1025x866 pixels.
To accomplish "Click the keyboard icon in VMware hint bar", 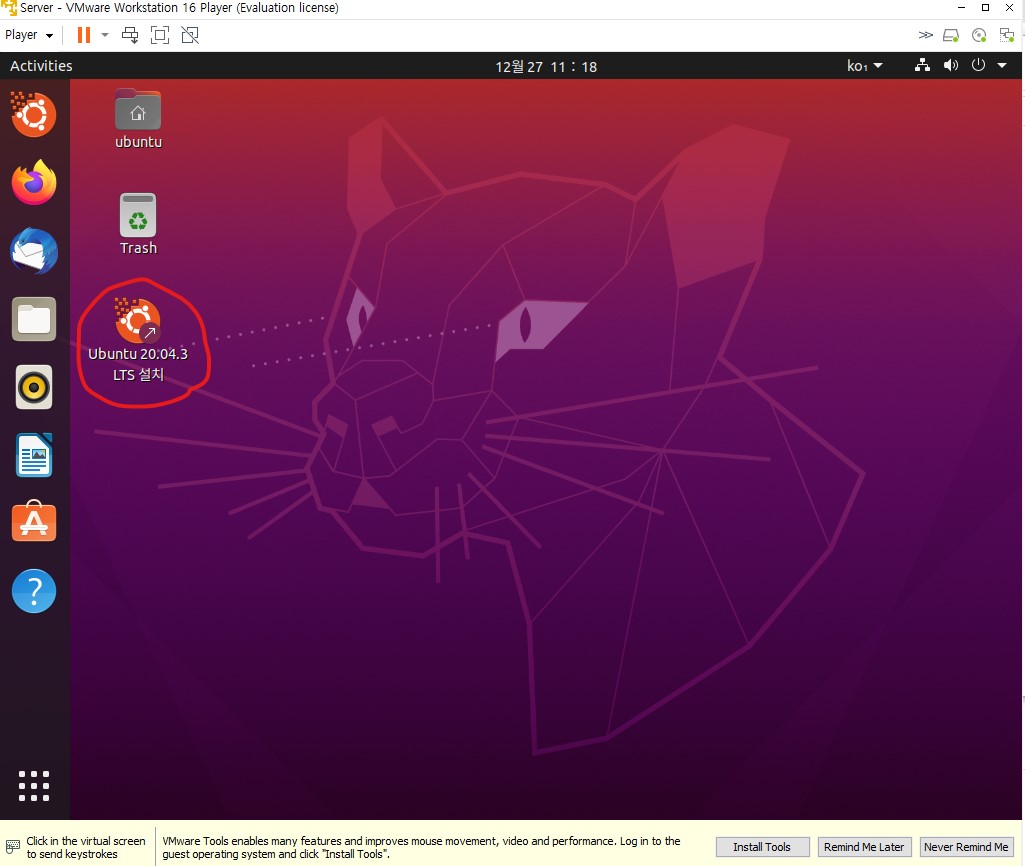I will (12, 848).
